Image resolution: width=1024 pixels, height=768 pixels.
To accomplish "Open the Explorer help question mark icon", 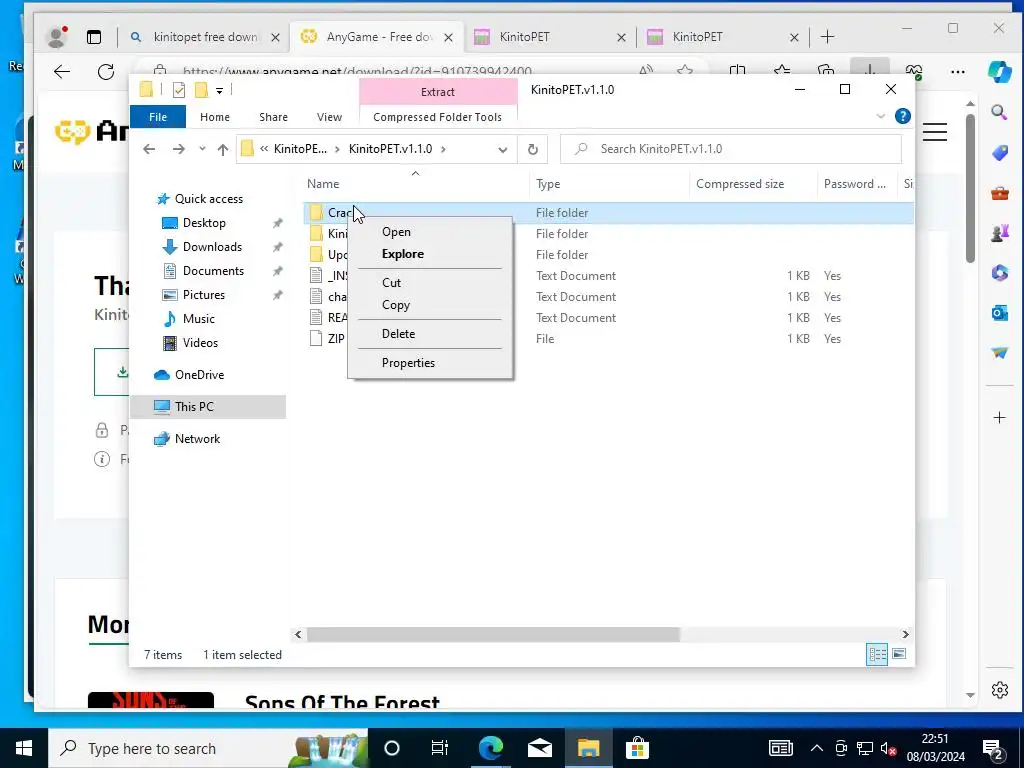I will [903, 116].
